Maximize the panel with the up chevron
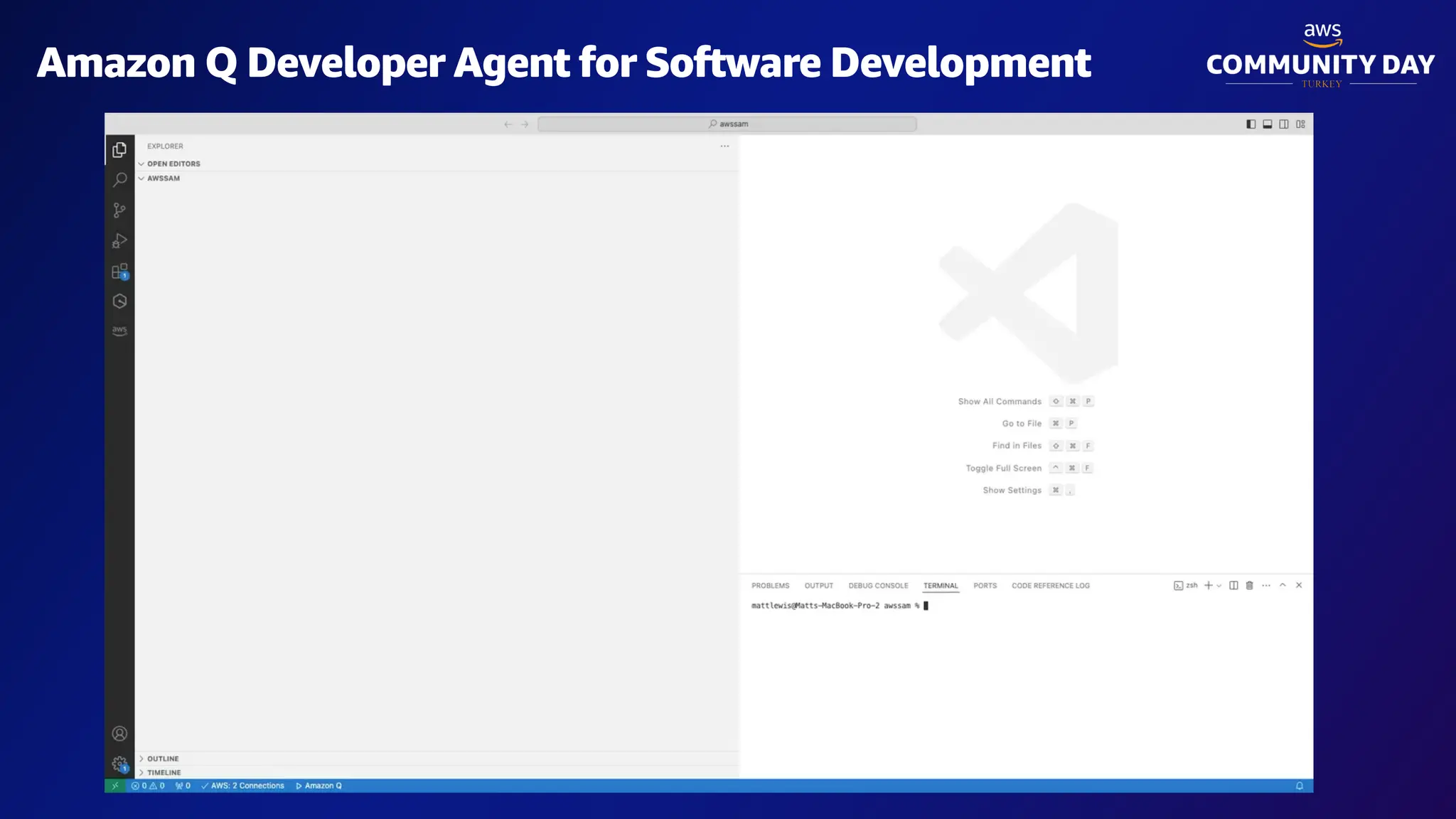 point(1283,585)
